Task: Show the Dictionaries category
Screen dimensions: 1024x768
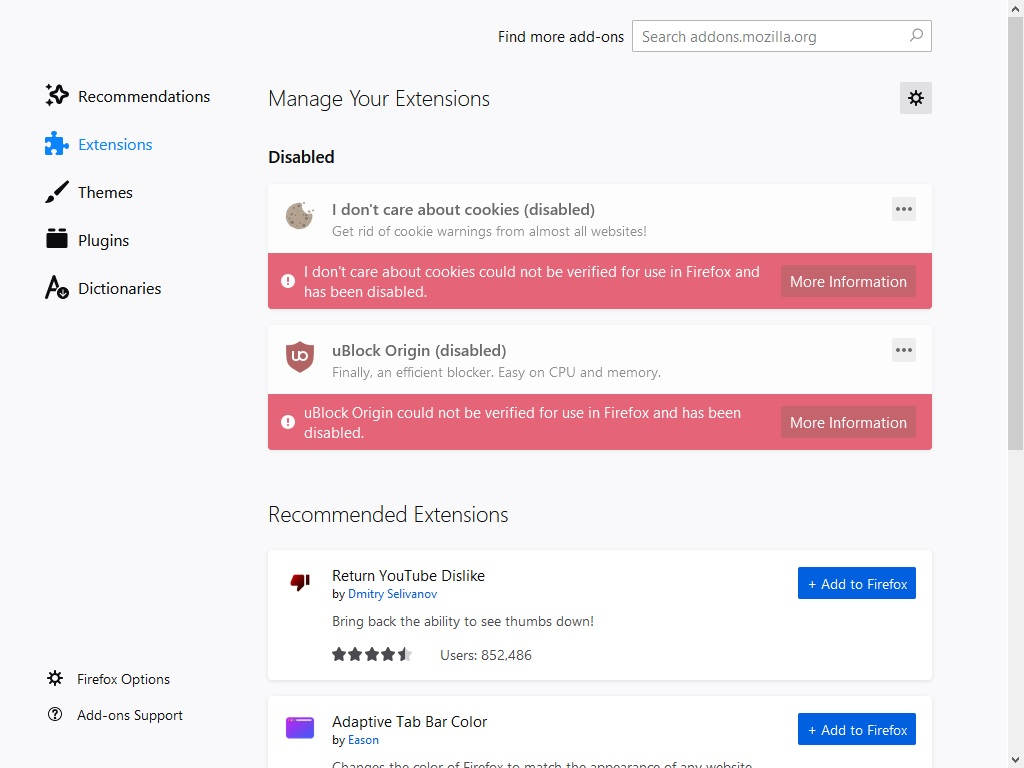Action: (103, 288)
